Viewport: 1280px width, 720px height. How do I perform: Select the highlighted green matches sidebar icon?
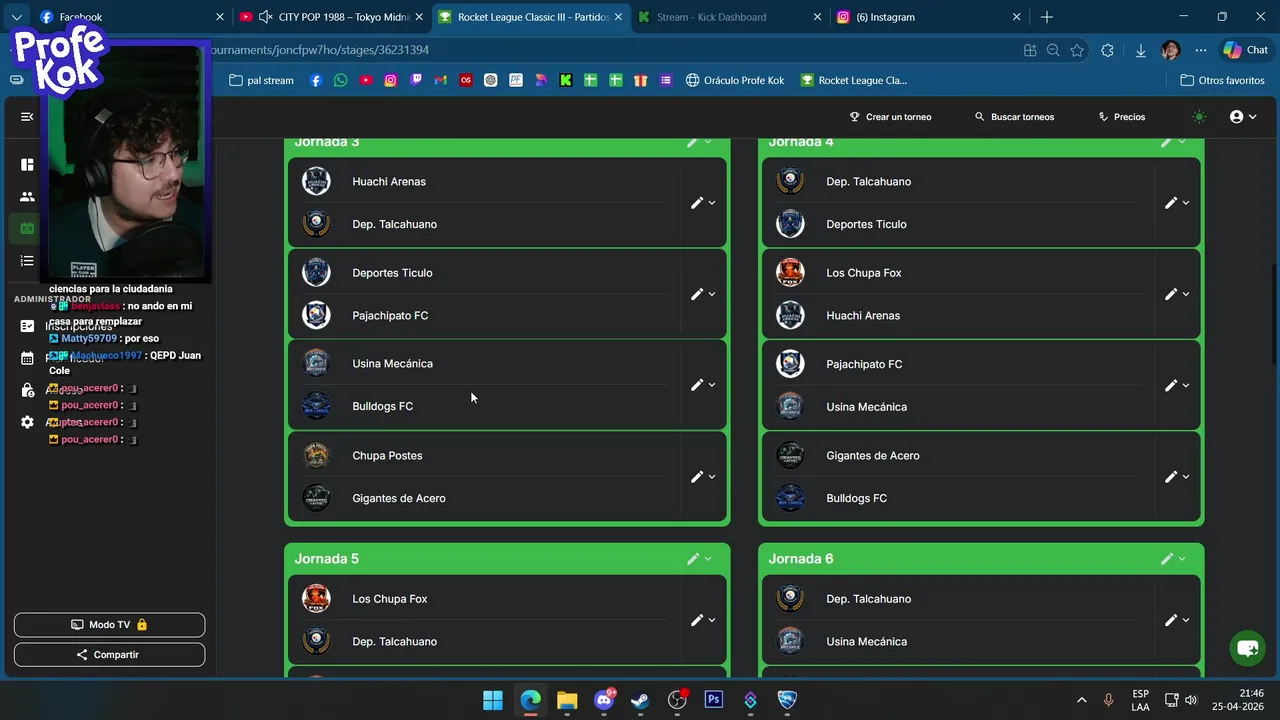point(27,229)
